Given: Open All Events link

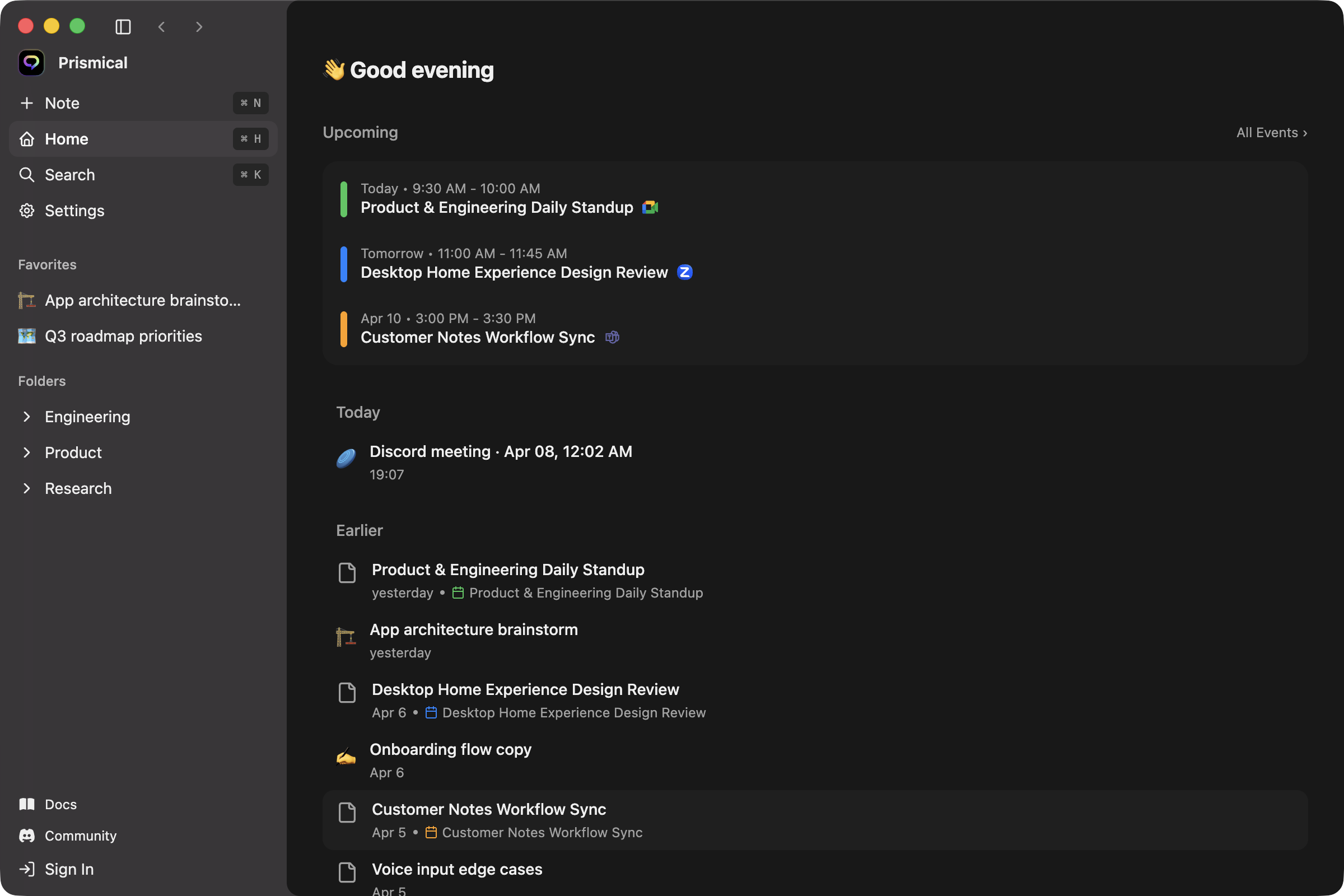Looking at the screenshot, I should tap(1271, 133).
